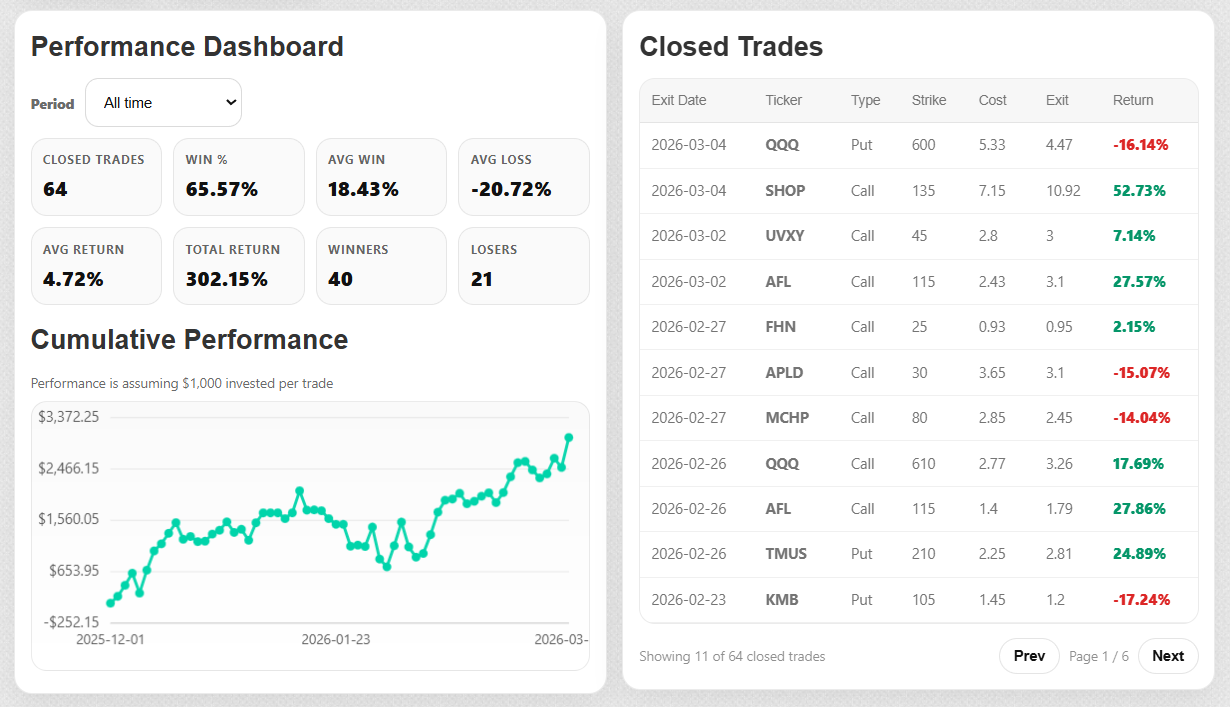Click the TOTAL RETURN stat card
The image size is (1230, 707).
pyautogui.click(x=238, y=265)
